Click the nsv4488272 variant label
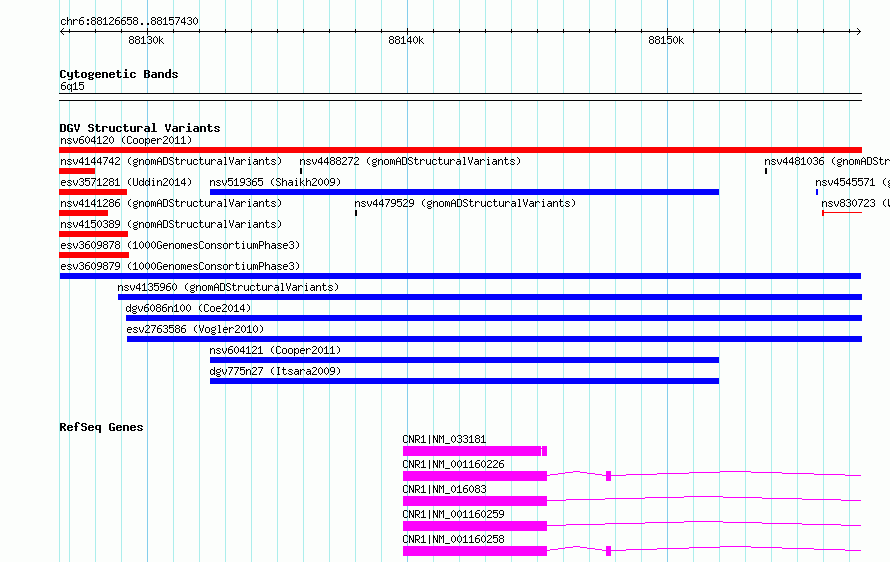Viewport: 890px width, 562px height. [x=410, y=161]
